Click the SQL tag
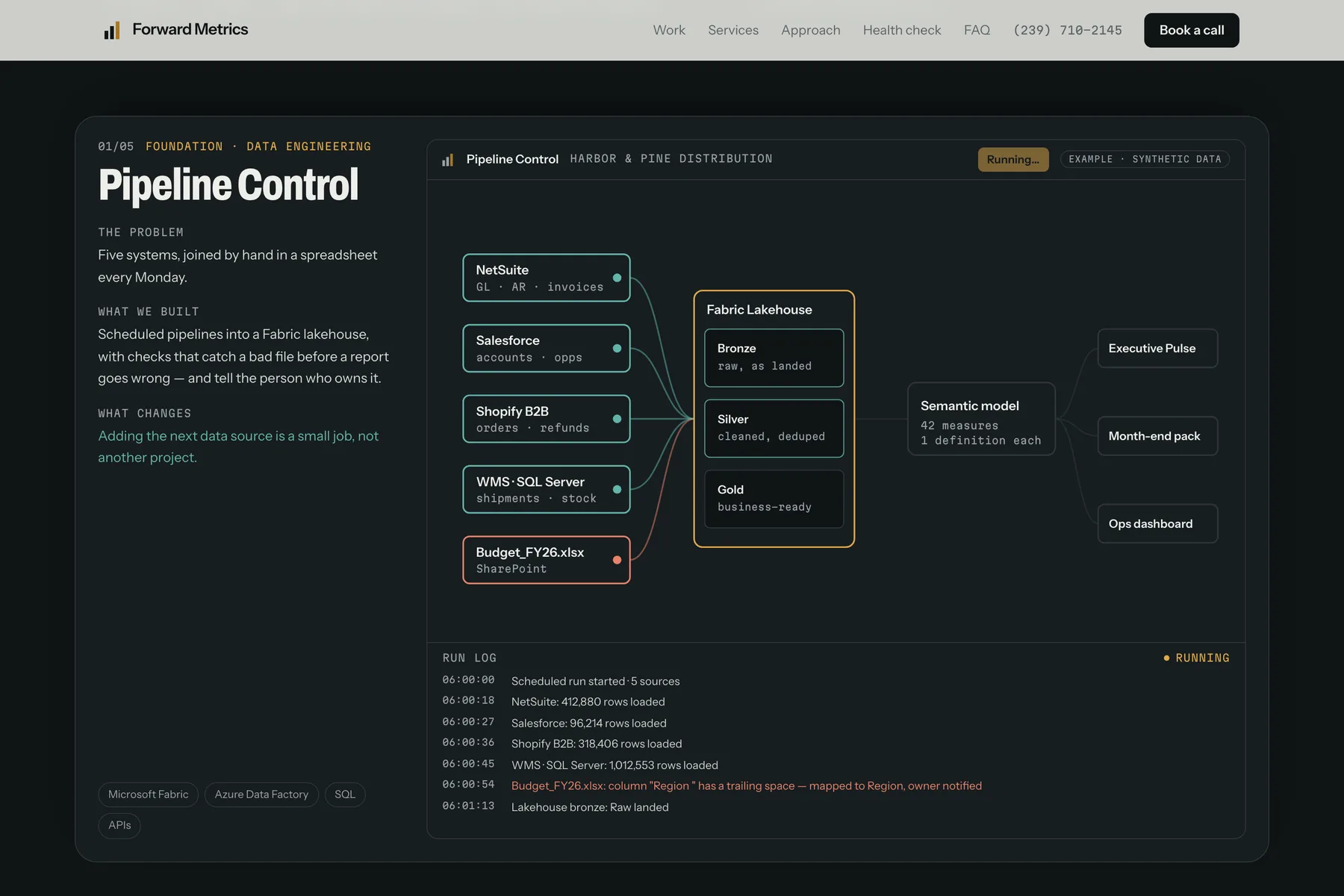The width and height of the screenshot is (1344, 896). tap(345, 794)
